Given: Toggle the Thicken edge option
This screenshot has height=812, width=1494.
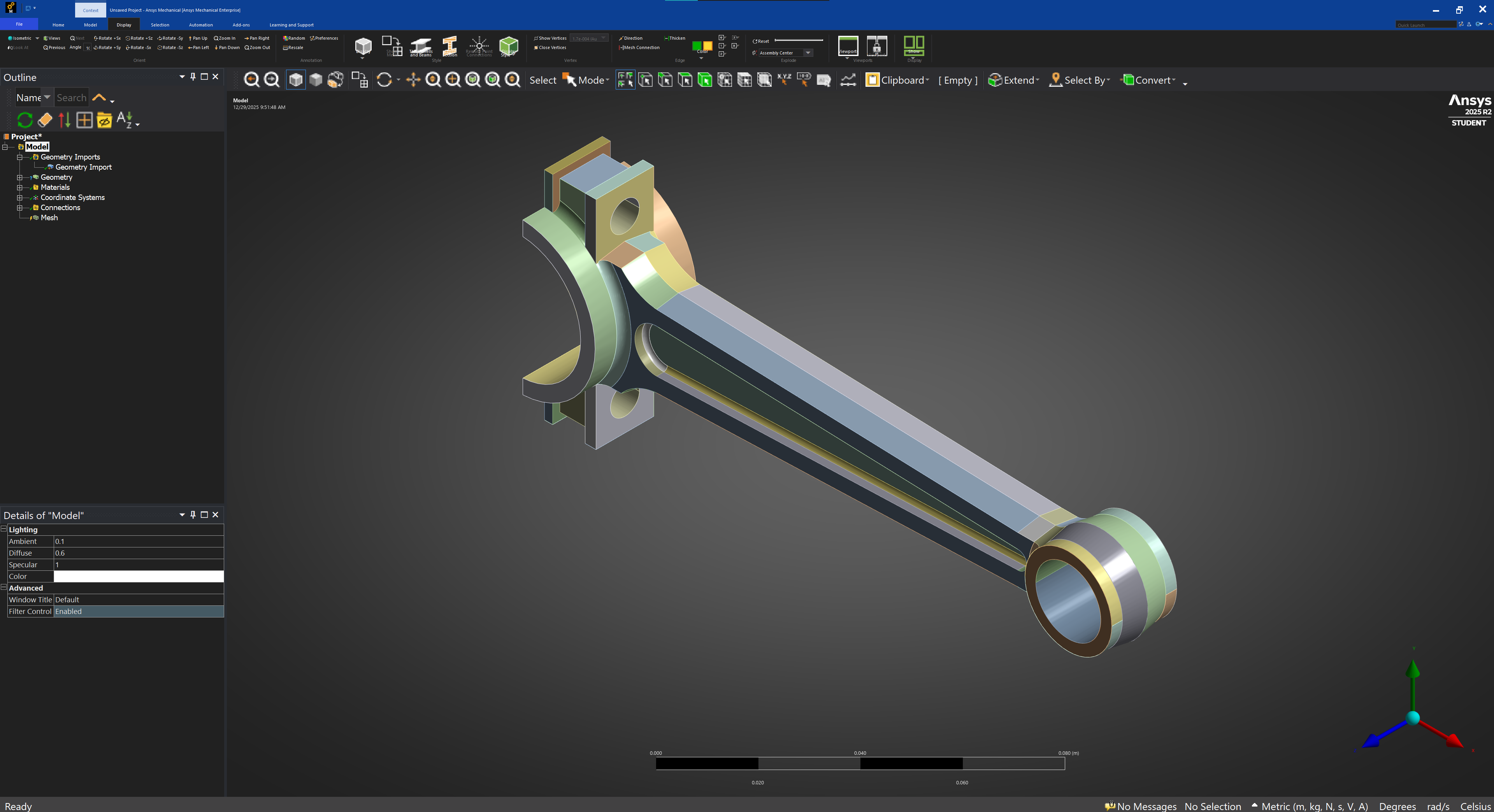Looking at the screenshot, I should tap(675, 38).
